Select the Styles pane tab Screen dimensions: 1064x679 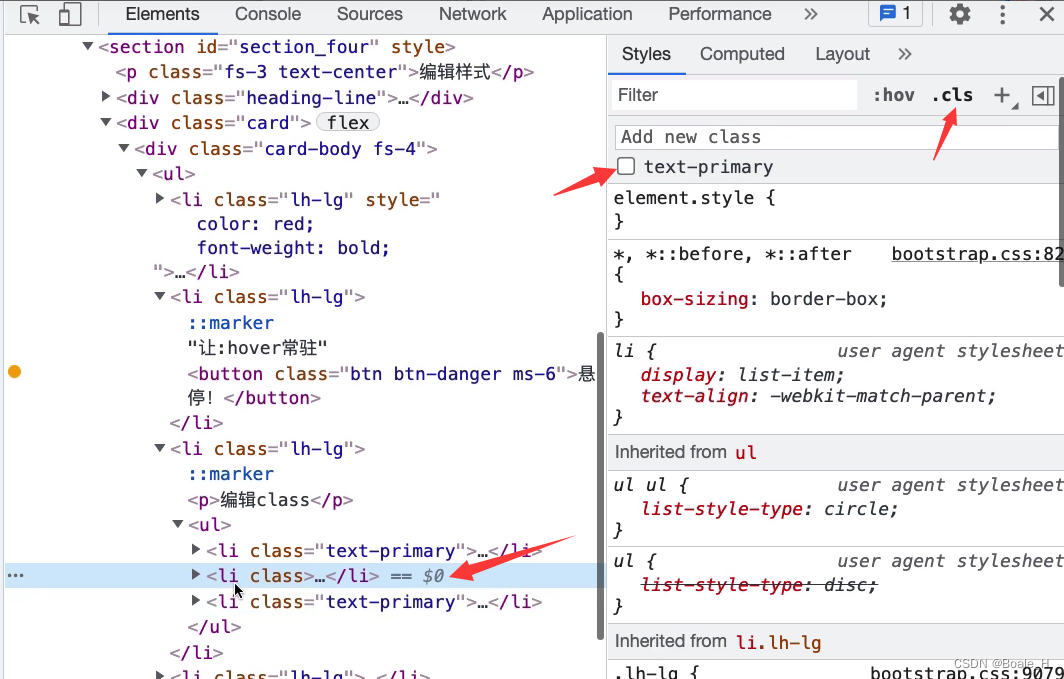(x=646, y=54)
